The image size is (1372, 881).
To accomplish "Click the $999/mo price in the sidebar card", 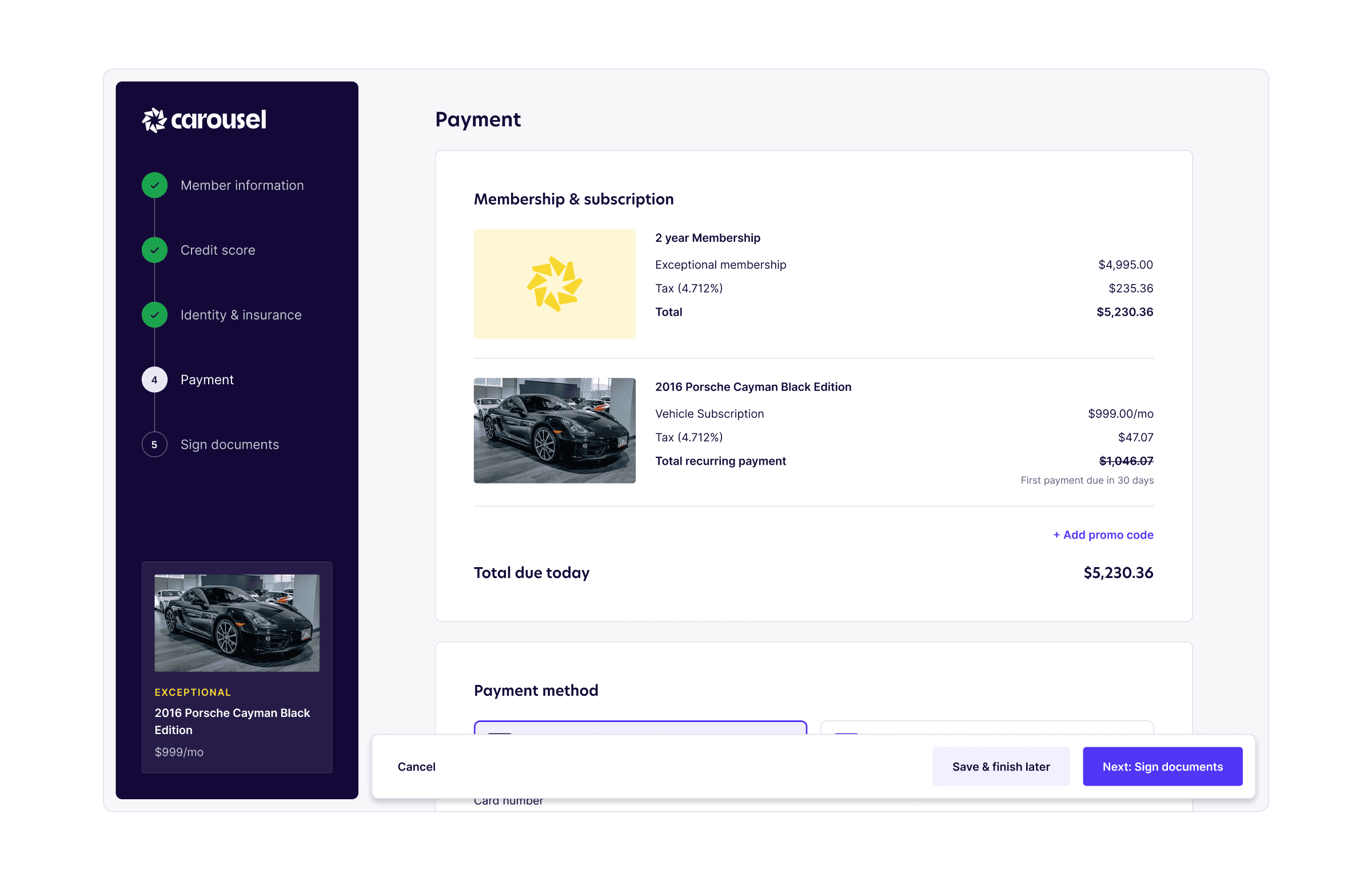I will [179, 752].
